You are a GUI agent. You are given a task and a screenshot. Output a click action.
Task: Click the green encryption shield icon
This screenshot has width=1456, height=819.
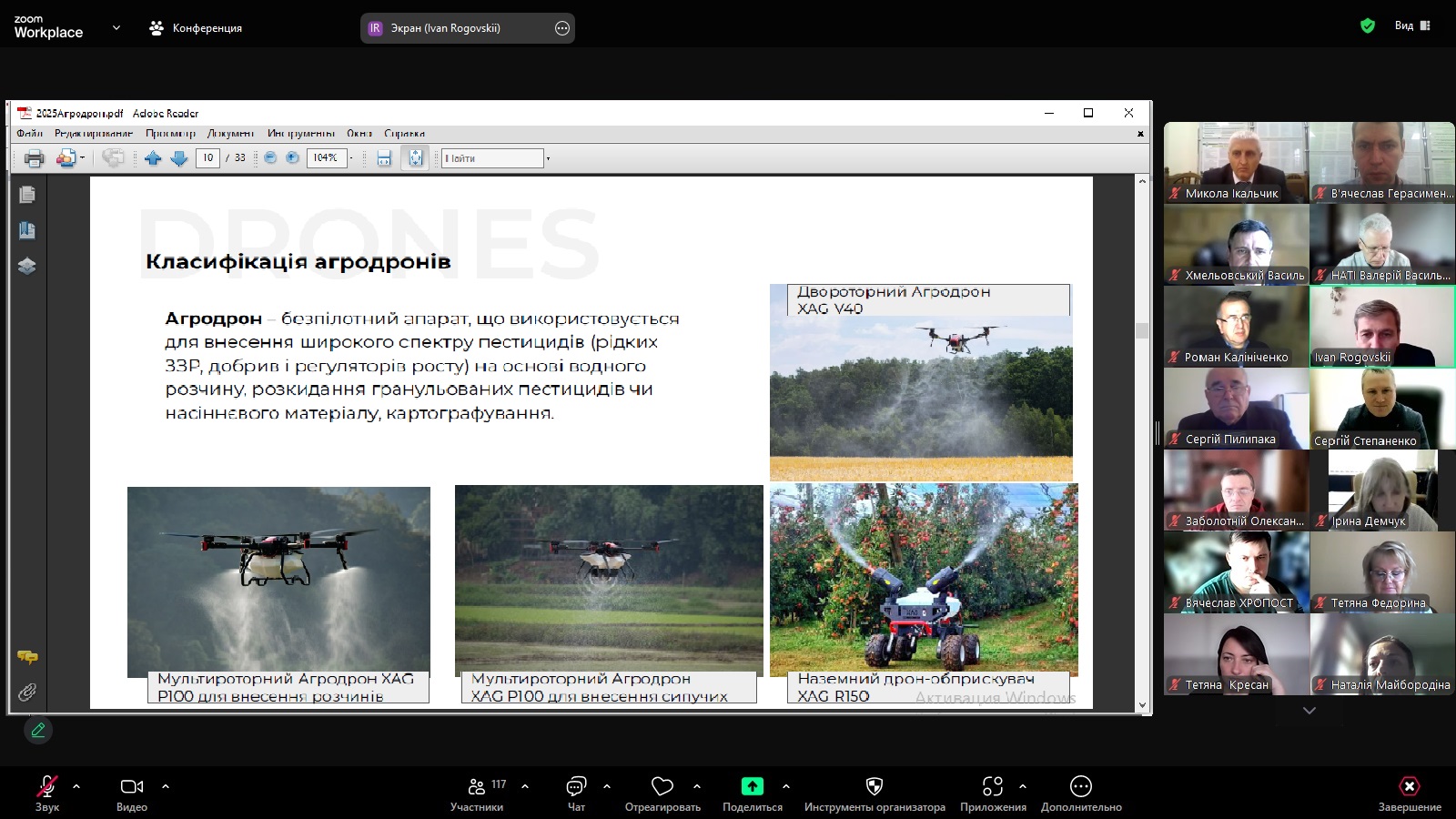1367,25
